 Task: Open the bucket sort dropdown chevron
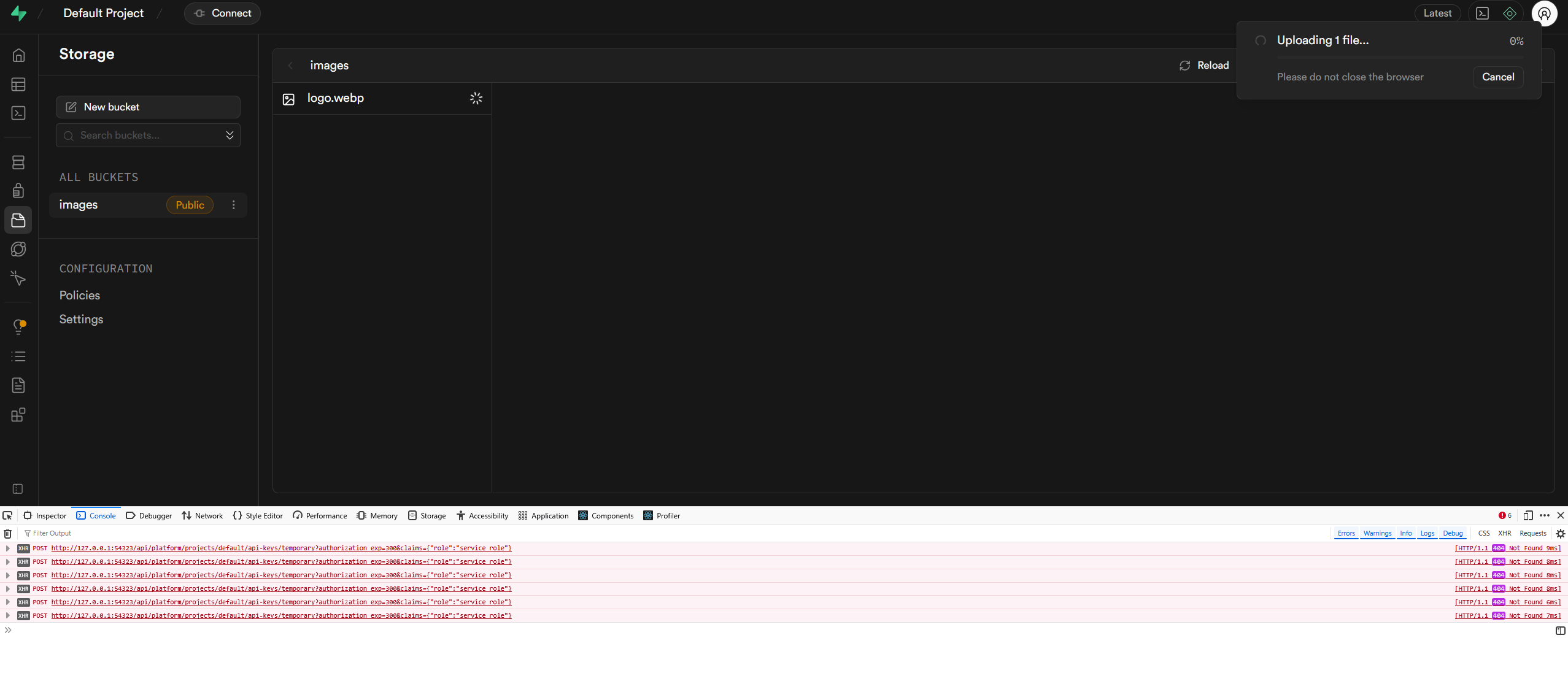pyautogui.click(x=230, y=135)
